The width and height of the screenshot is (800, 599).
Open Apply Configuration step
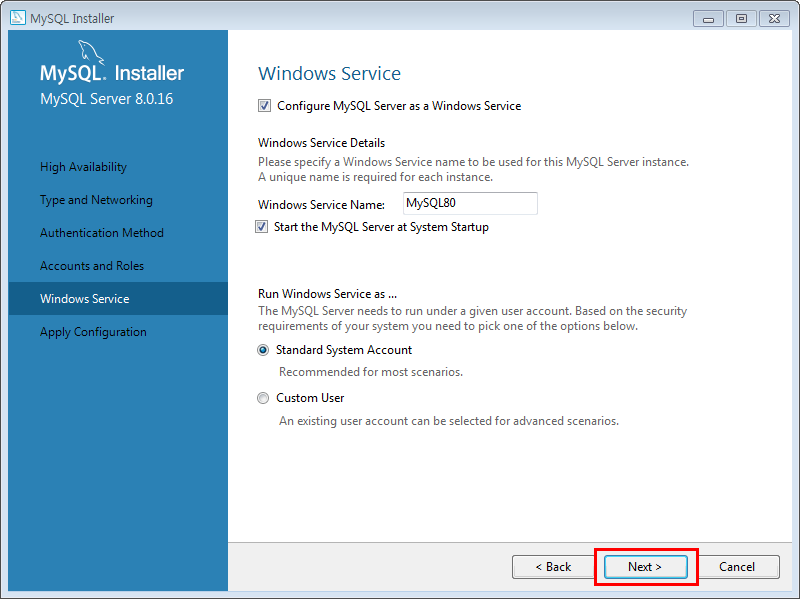click(93, 332)
